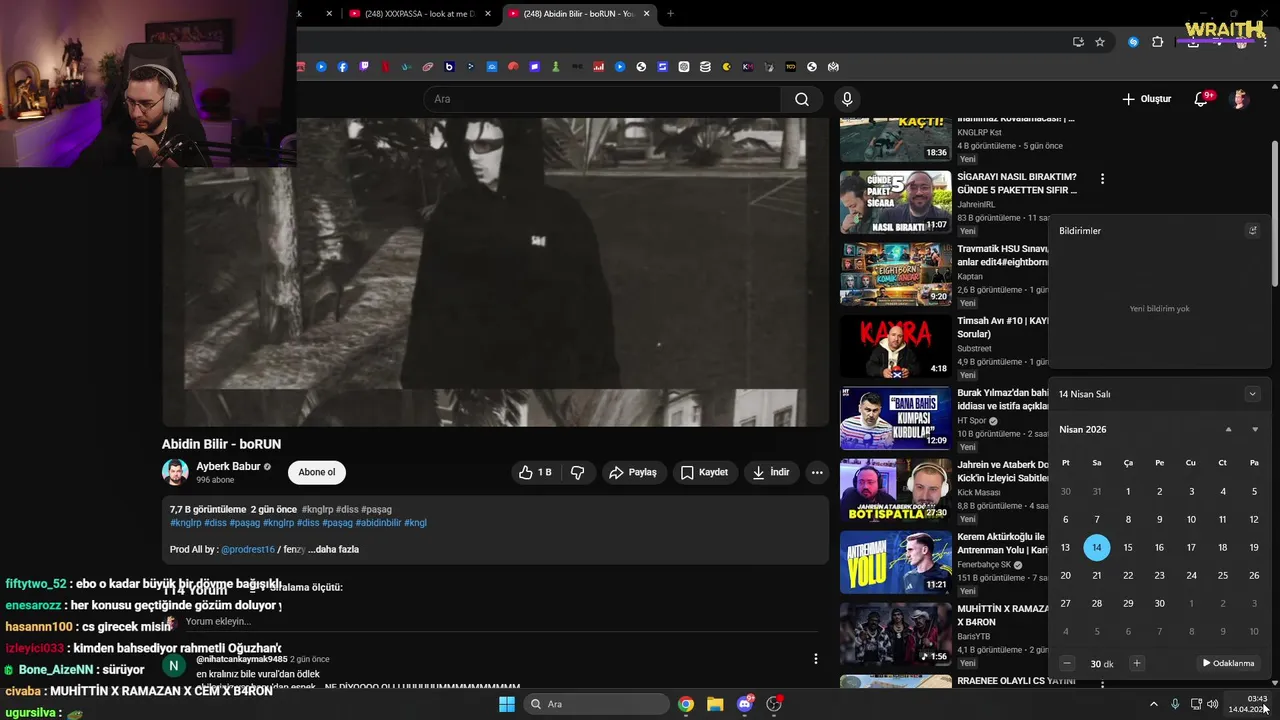Click the Oluştur create button
This screenshot has height=720, width=1280.
click(x=1146, y=99)
